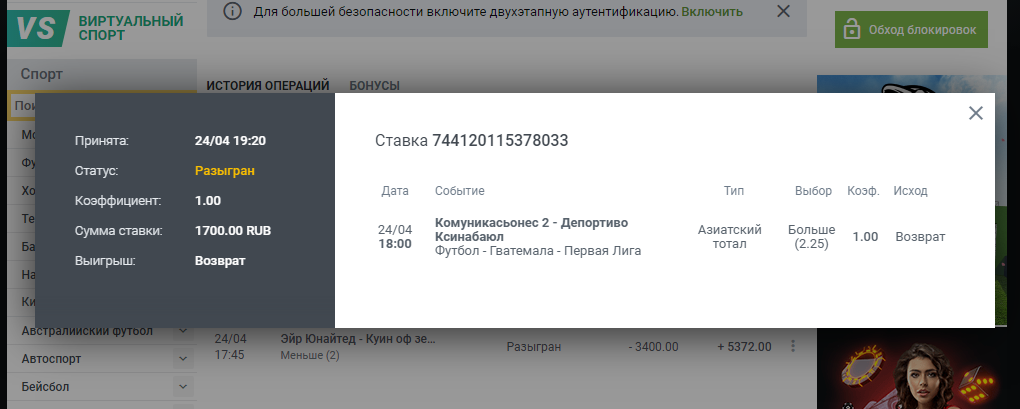
Task: Select the История операций tab
Action: tap(268, 85)
